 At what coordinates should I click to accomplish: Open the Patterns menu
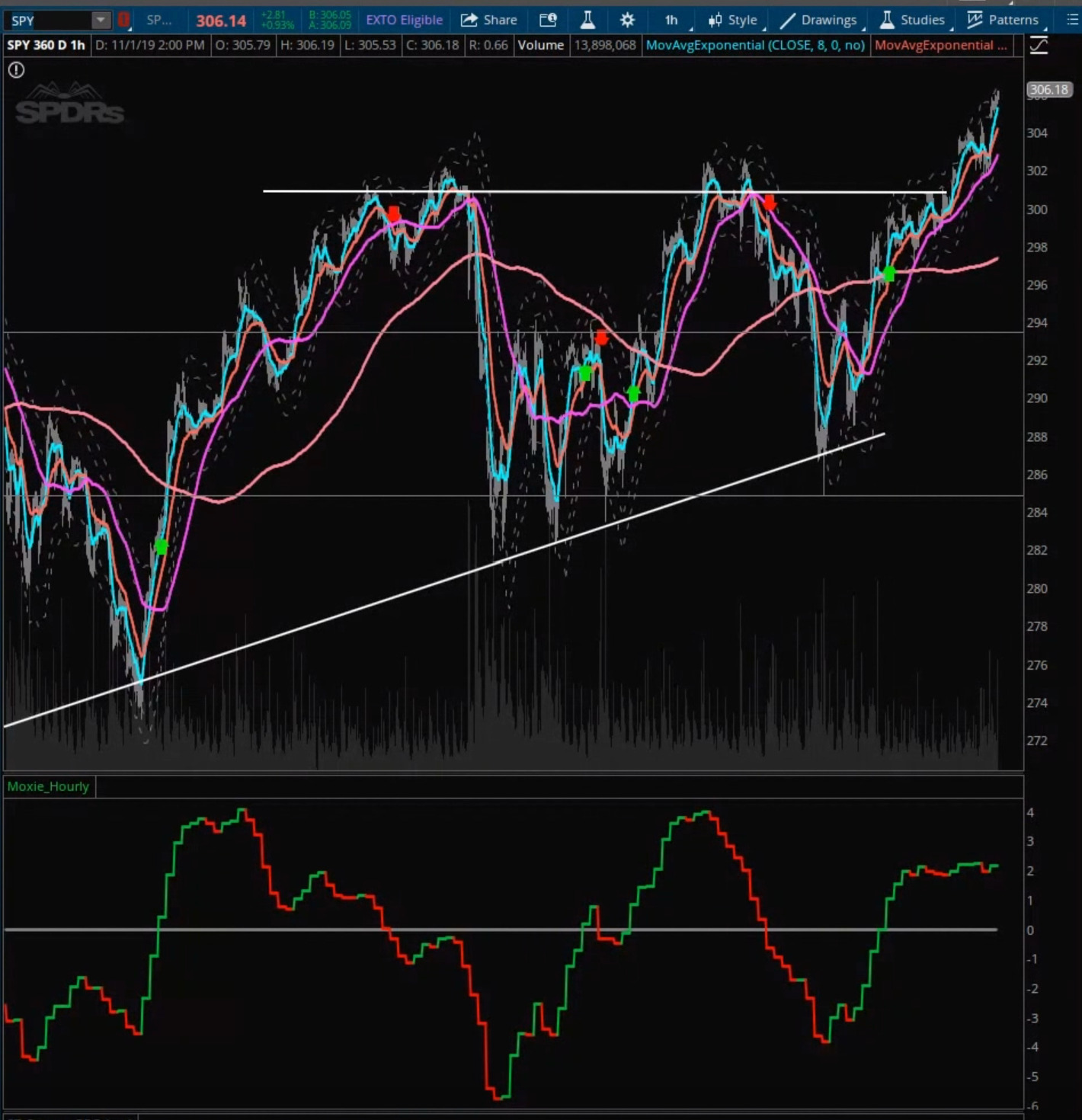pyautogui.click(x=1006, y=21)
